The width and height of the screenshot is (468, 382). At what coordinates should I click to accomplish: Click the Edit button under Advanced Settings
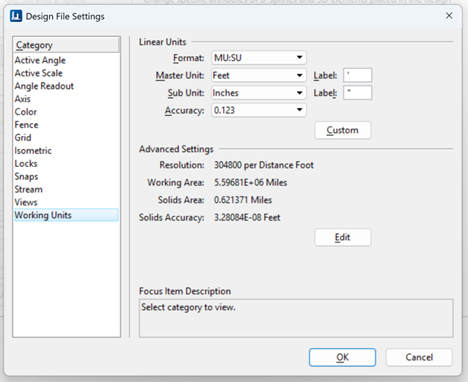pos(343,237)
